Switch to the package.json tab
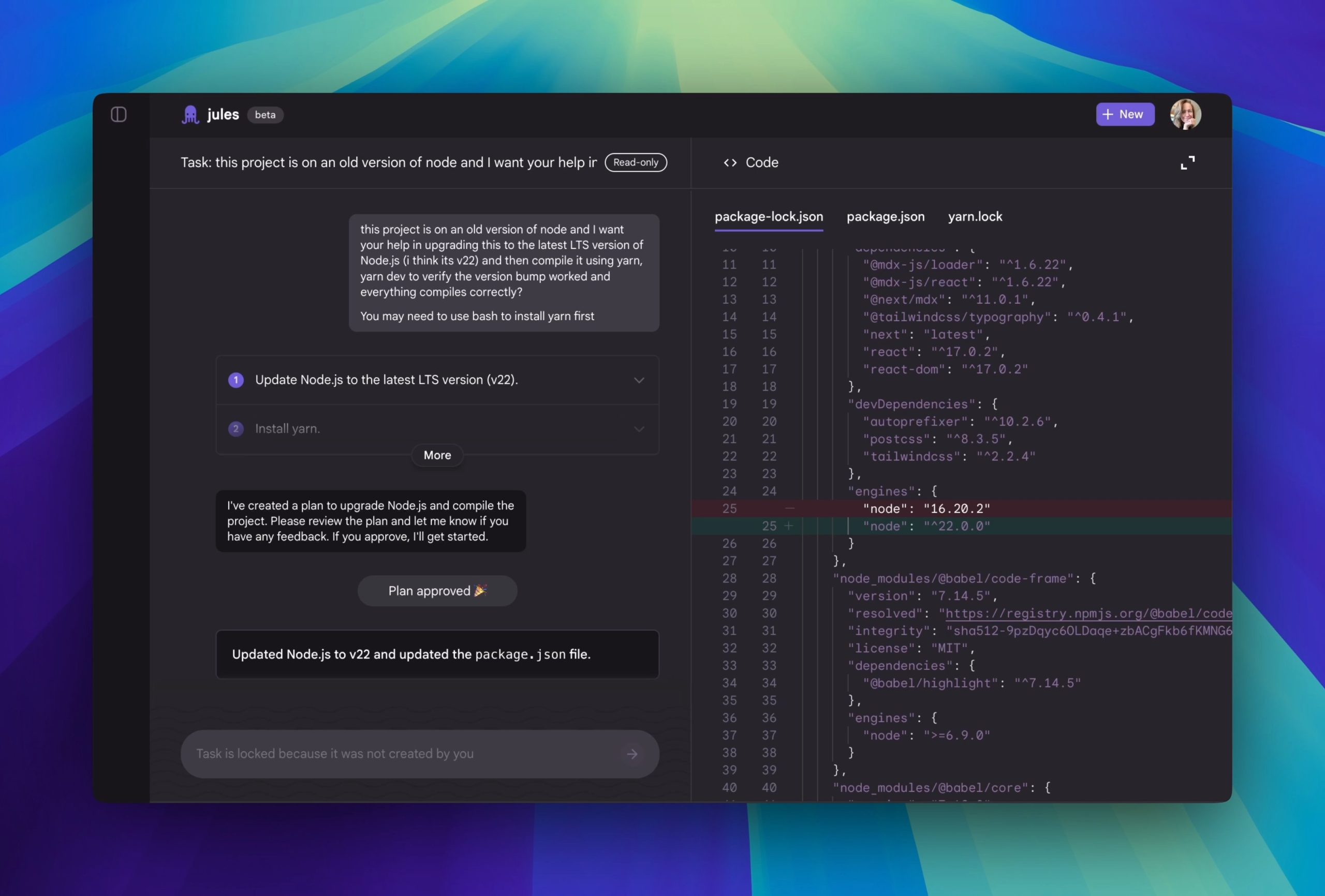Screen dimensions: 1325x896 tap(885, 217)
